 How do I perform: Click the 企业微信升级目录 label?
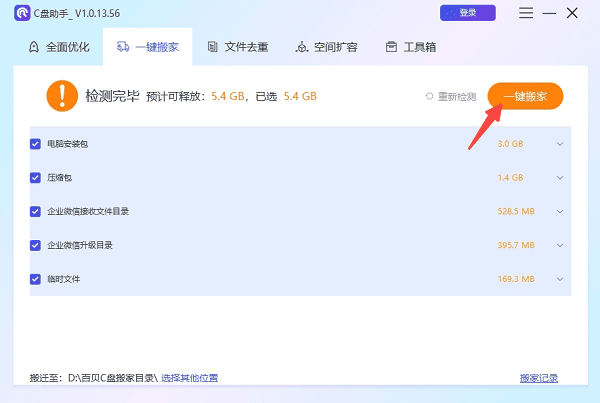click(x=80, y=245)
